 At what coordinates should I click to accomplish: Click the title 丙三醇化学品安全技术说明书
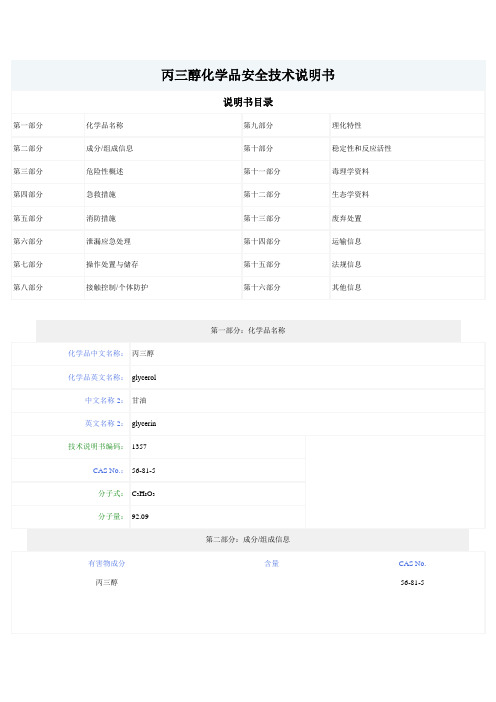[248, 75]
